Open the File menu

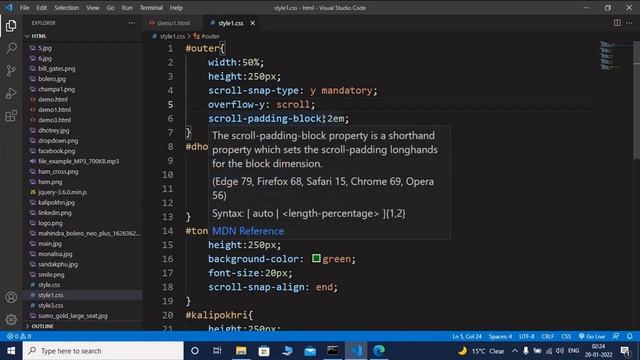tap(24, 8)
